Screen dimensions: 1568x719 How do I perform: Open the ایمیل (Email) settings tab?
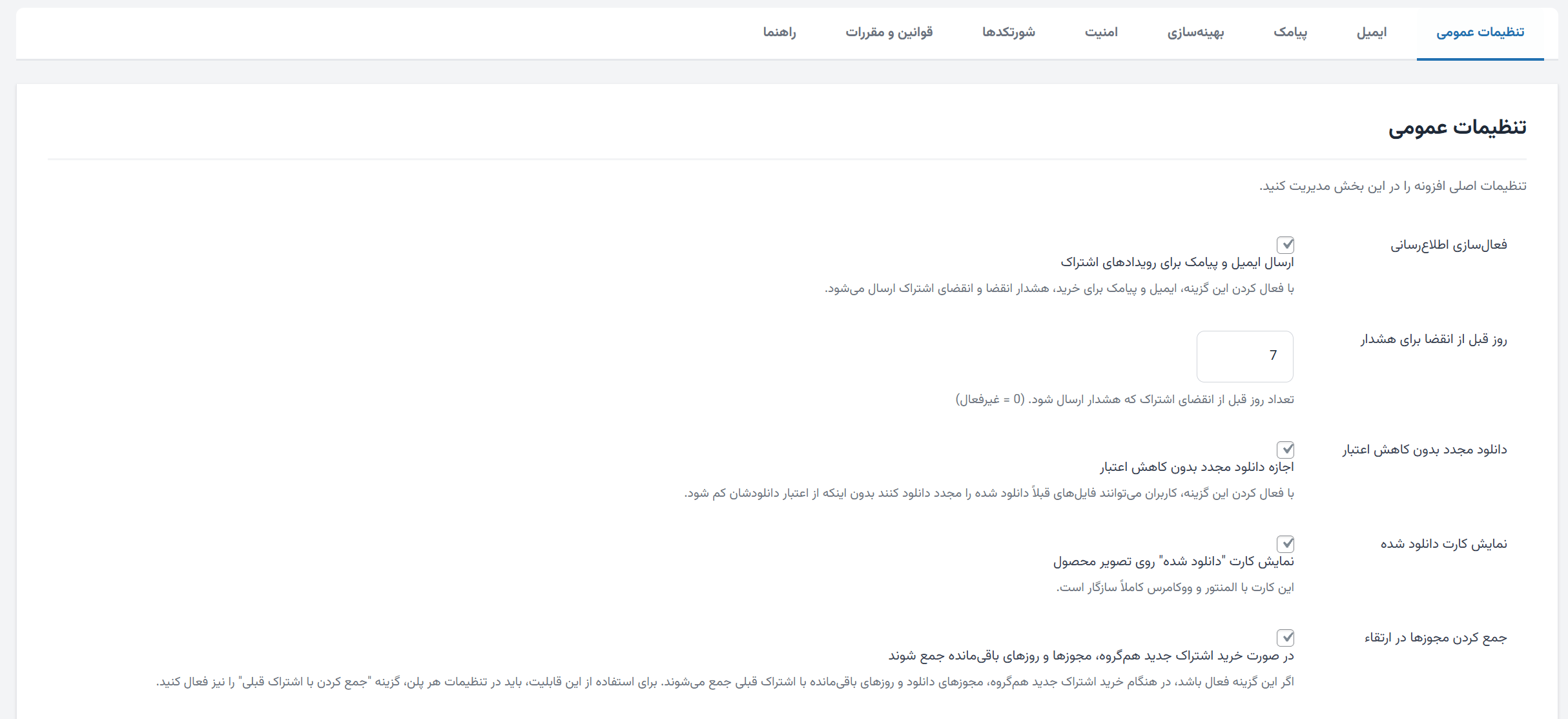[1371, 32]
